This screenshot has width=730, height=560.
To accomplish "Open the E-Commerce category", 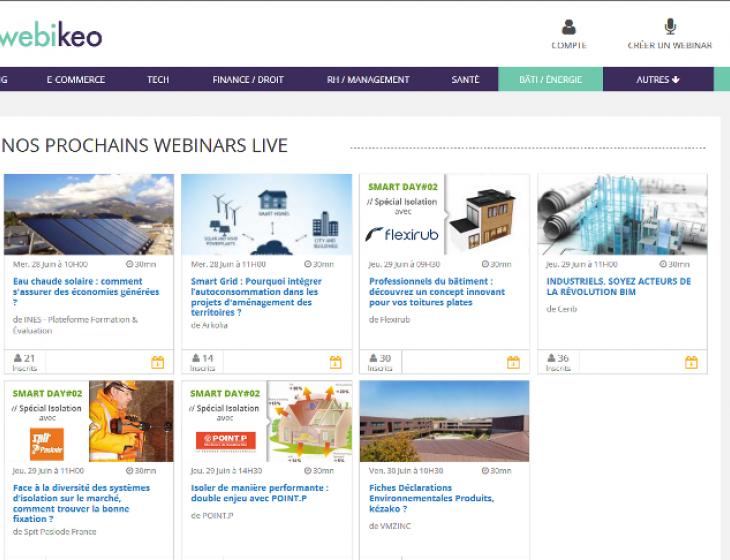I will click(76, 80).
